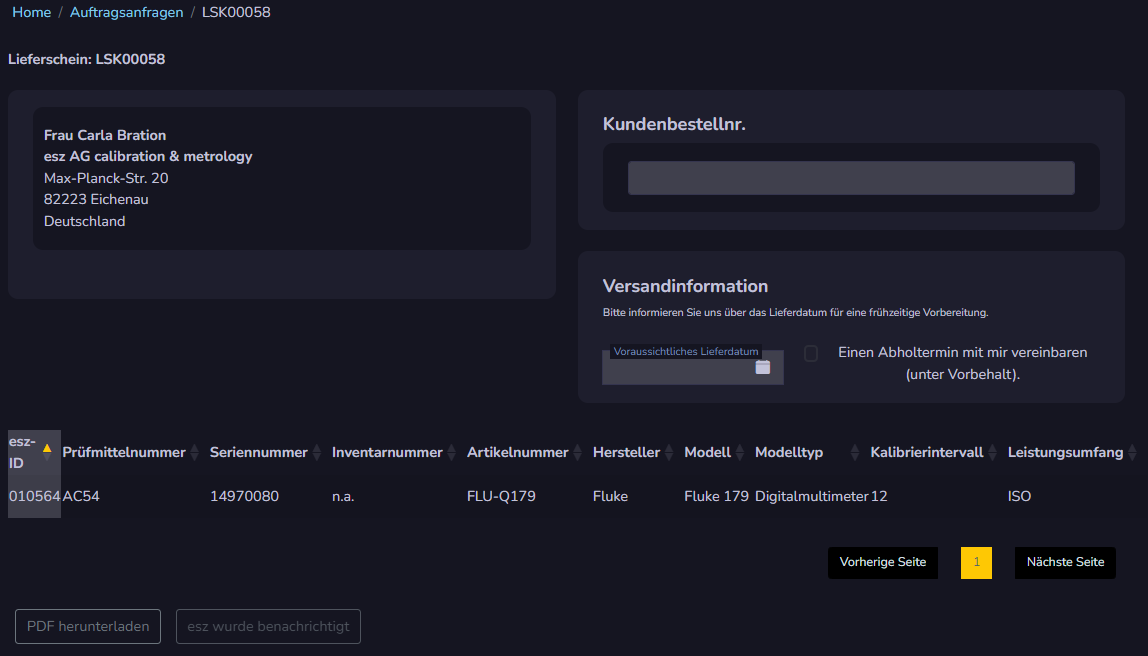Enable the Abholtermin vereinbaren checkbox
The height and width of the screenshot is (656, 1148).
(x=811, y=353)
